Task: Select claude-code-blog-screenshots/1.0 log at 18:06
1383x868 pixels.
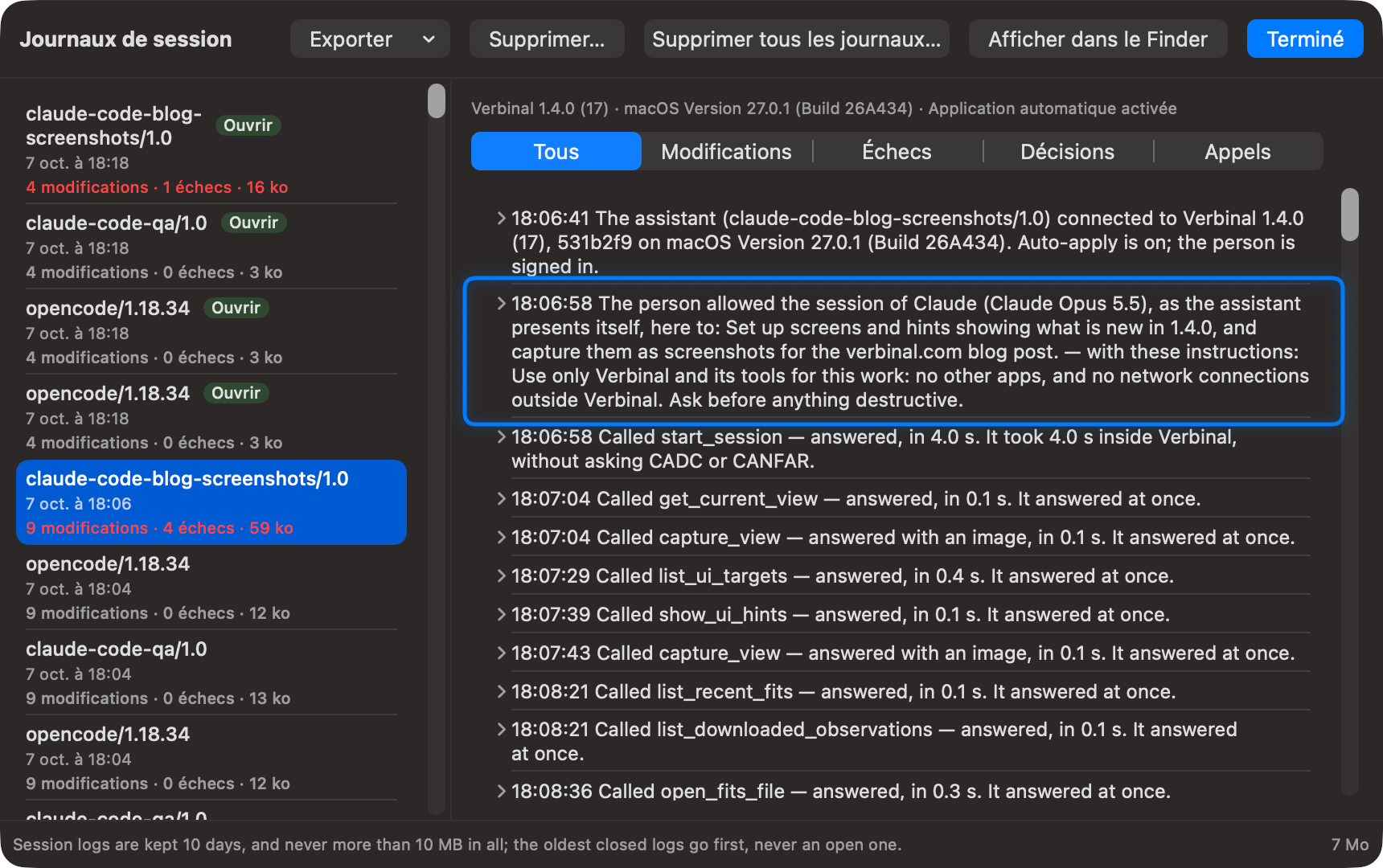Action: pos(211,502)
